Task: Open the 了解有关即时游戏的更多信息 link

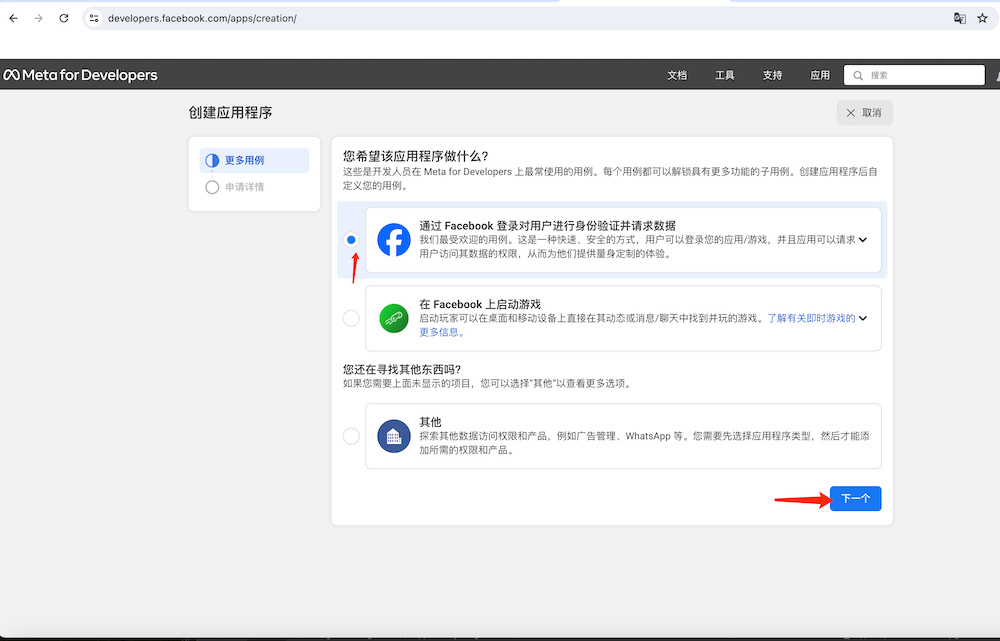Action: pos(810,318)
